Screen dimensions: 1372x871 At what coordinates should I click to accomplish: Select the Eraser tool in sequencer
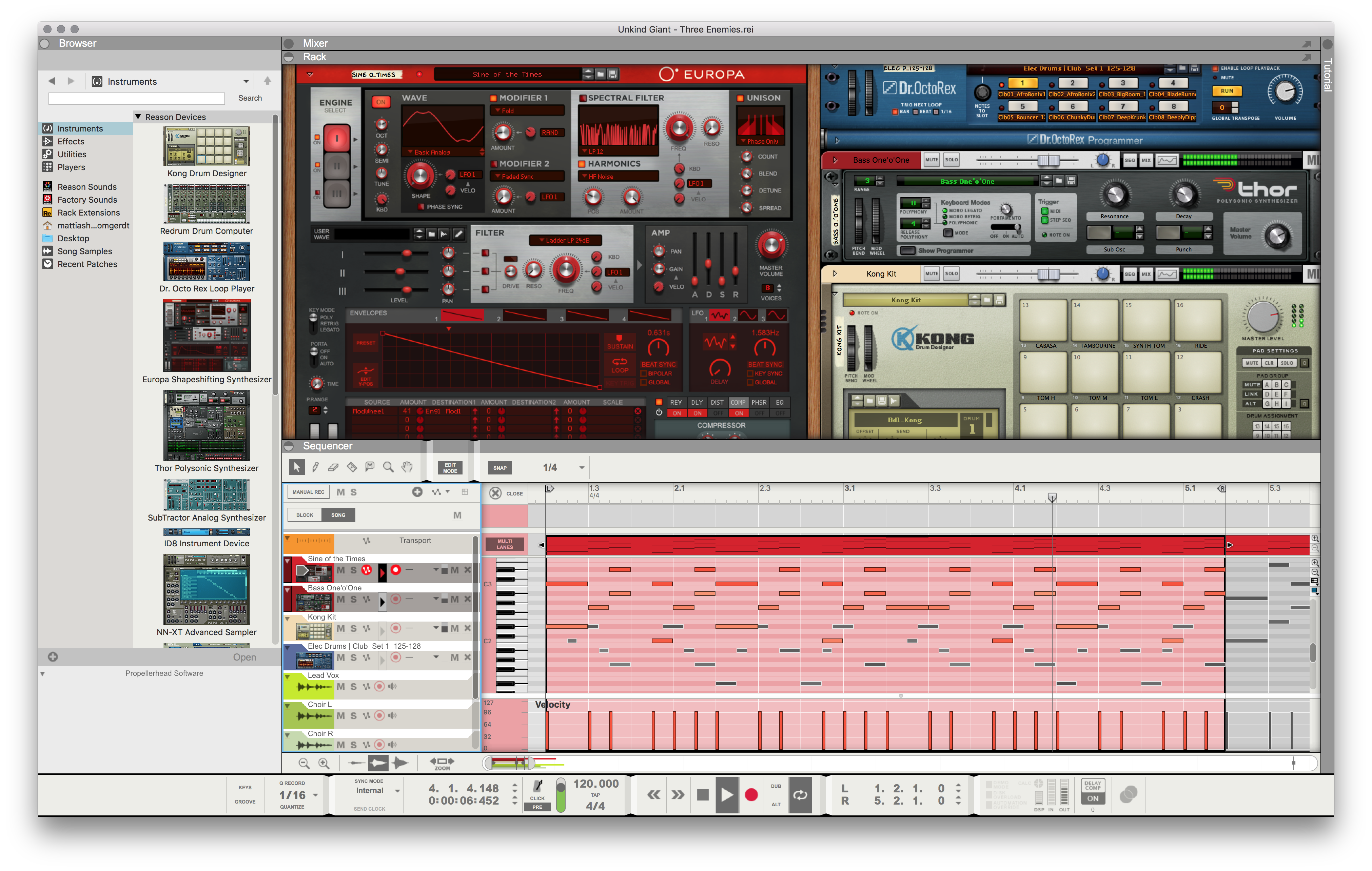(x=333, y=467)
